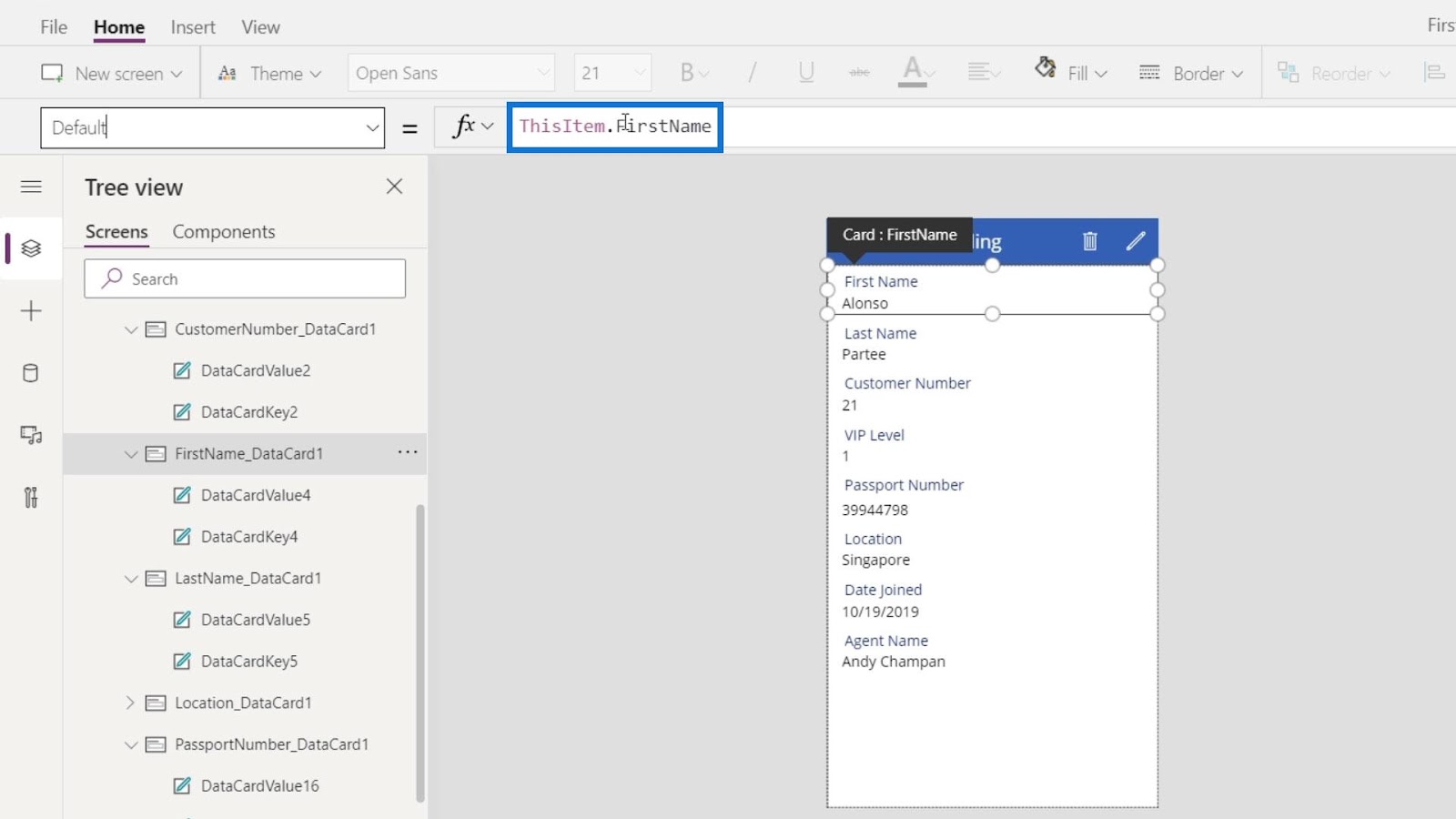The image size is (1456, 819).
Task: Click the Tree view Search box
Action: pyautogui.click(x=245, y=278)
